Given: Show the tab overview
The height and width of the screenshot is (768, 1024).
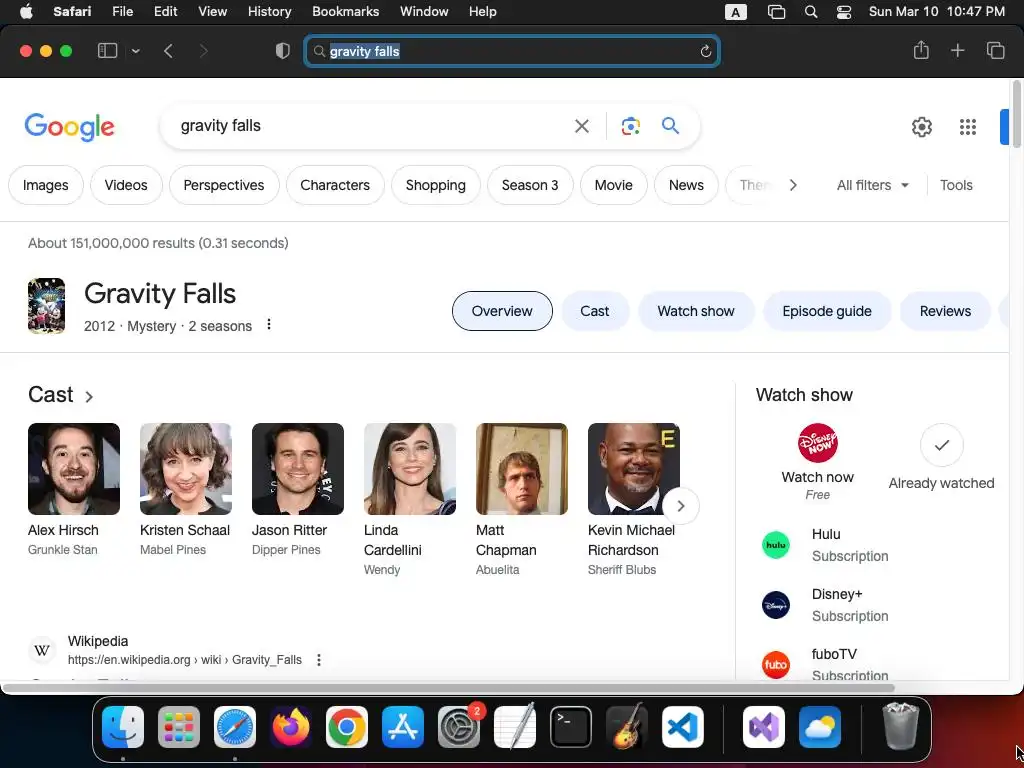Looking at the screenshot, I should pos(995,50).
